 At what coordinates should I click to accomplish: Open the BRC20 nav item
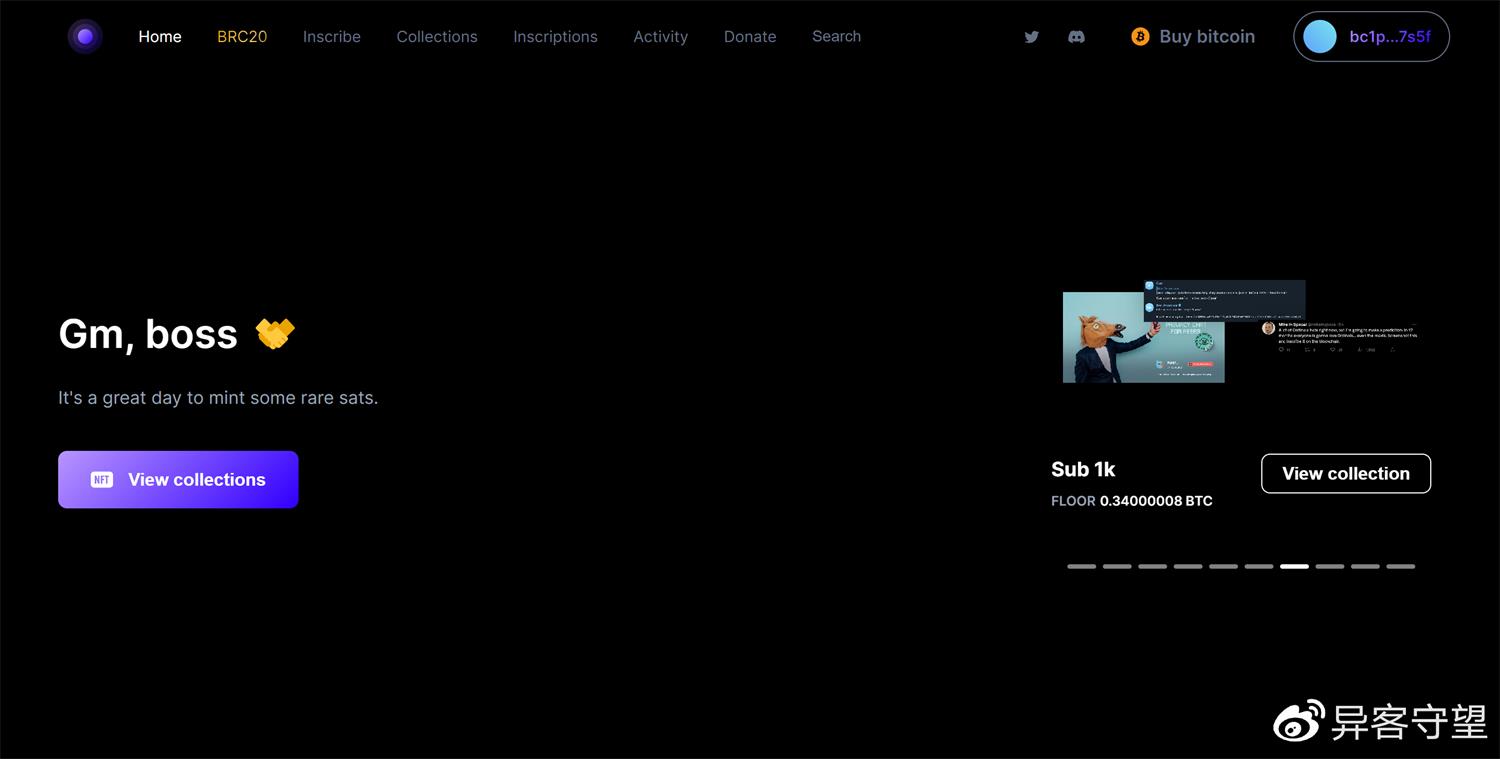[242, 37]
